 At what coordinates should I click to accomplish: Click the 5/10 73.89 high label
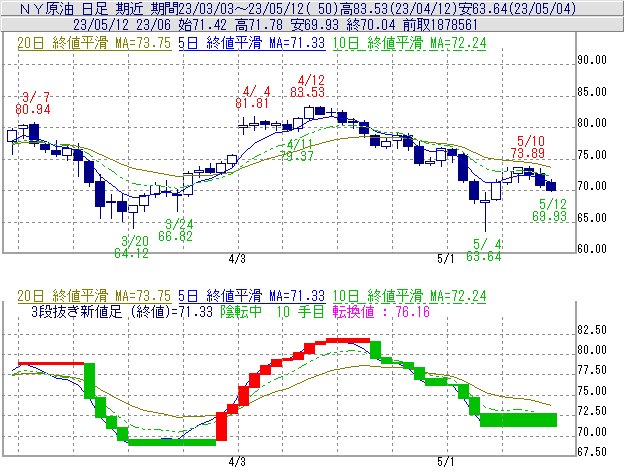click(x=528, y=147)
